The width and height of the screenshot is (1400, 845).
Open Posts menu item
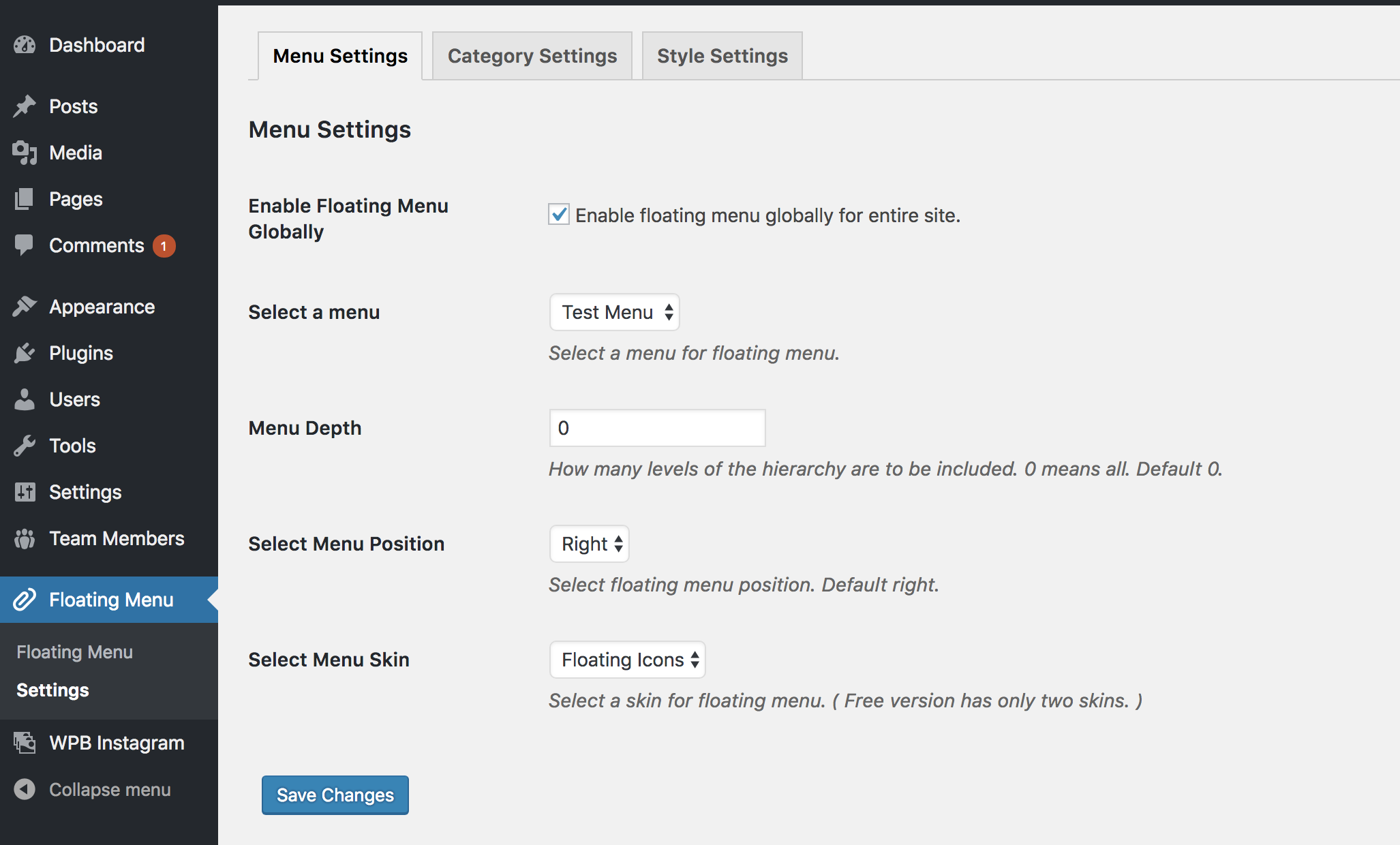[109, 106]
